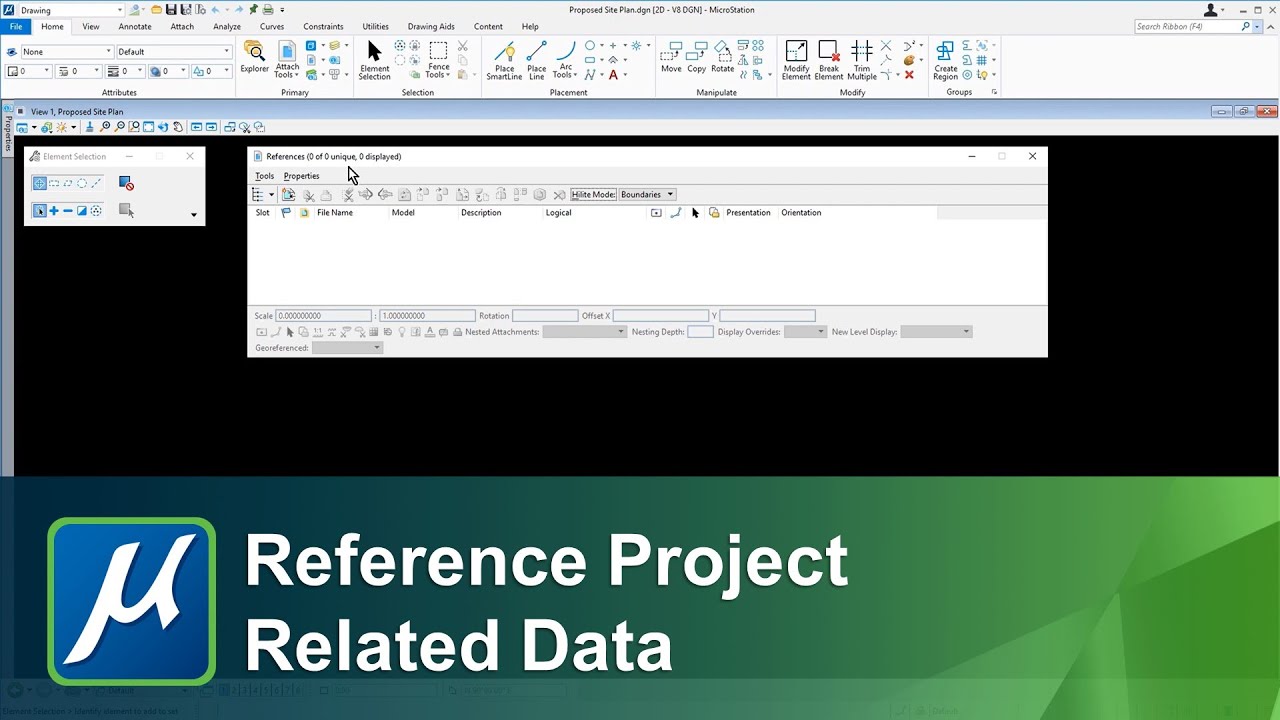
Task: Choose Subtract mode minus in Element Selection
Action: coord(68,211)
